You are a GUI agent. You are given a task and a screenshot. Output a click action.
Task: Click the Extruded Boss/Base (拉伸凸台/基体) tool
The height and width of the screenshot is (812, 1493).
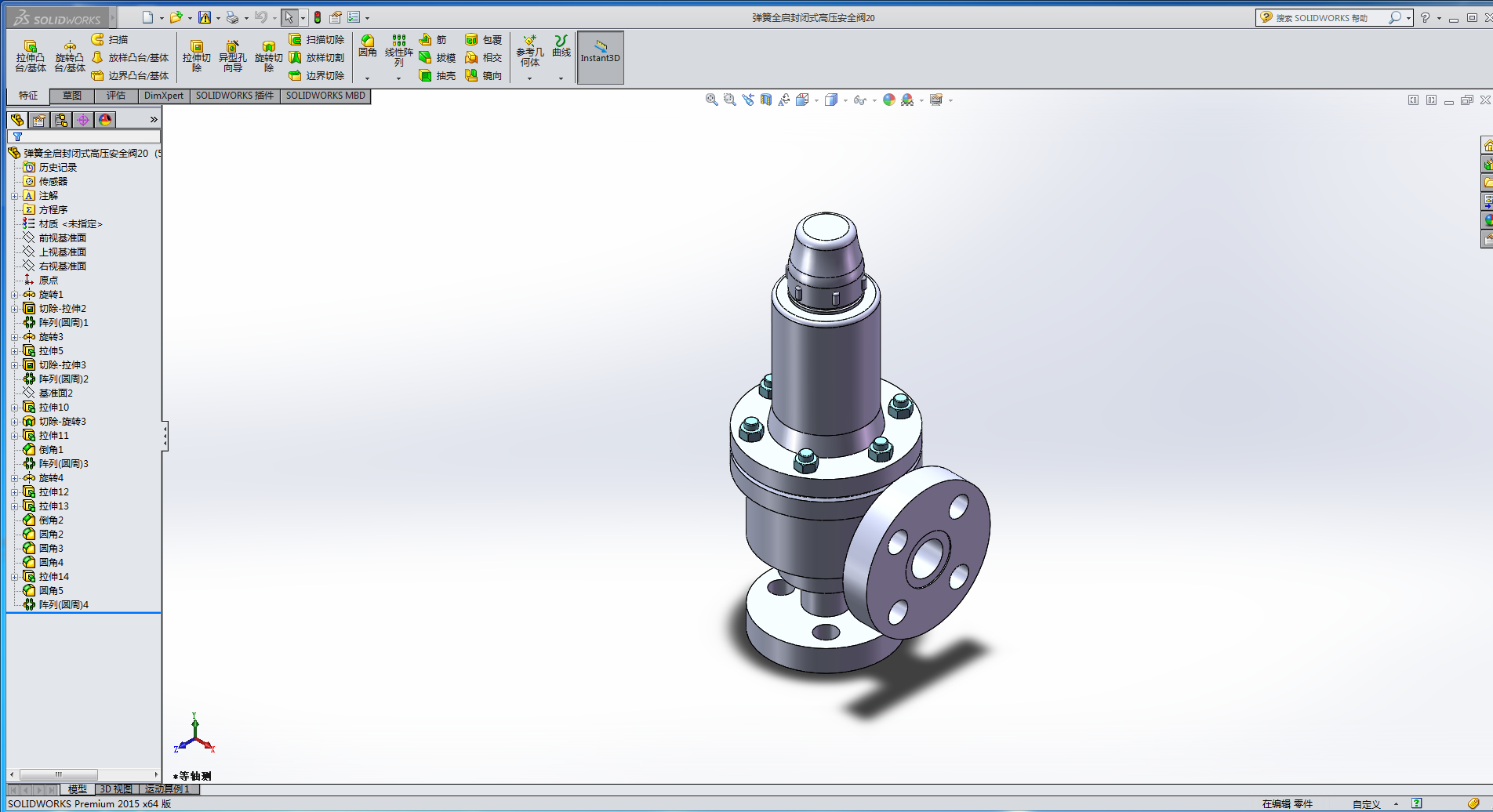tap(31, 56)
